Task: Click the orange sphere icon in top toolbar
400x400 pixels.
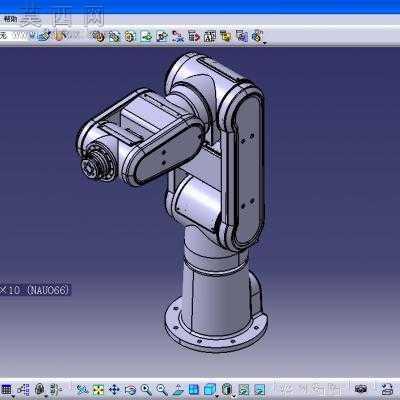Action: [x=59, y=36]
